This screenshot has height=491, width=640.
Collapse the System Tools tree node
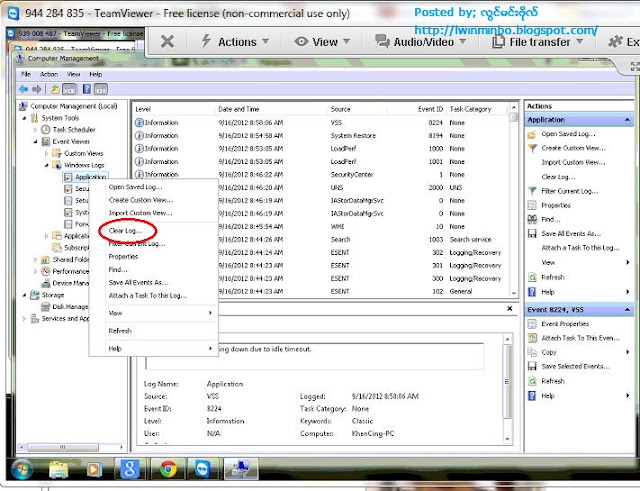point(24,118)
